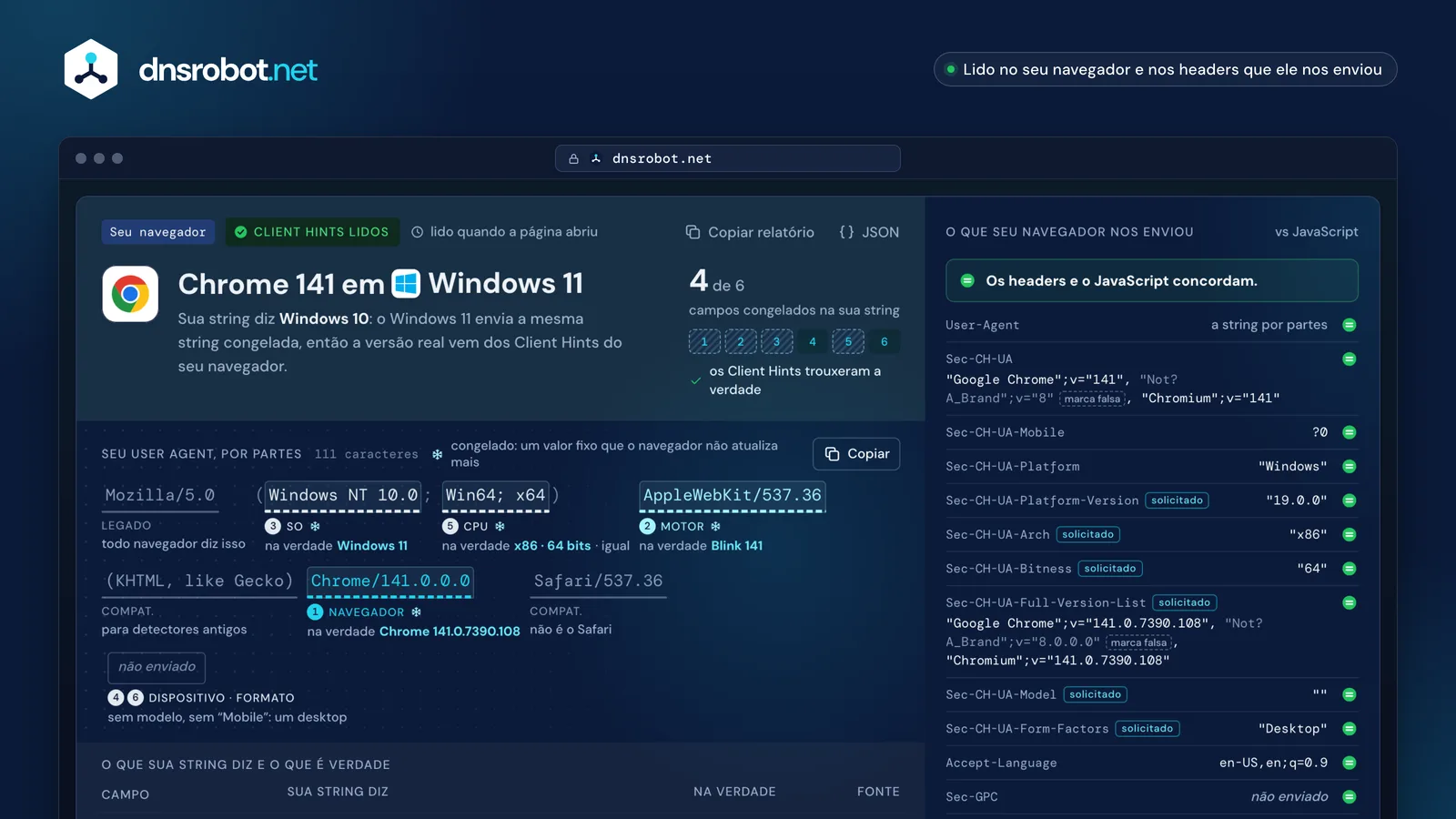The width and height of the screenshot is (1456, 819).
Task: Click the snowflake icon next to SO
Action: point(315,526)
